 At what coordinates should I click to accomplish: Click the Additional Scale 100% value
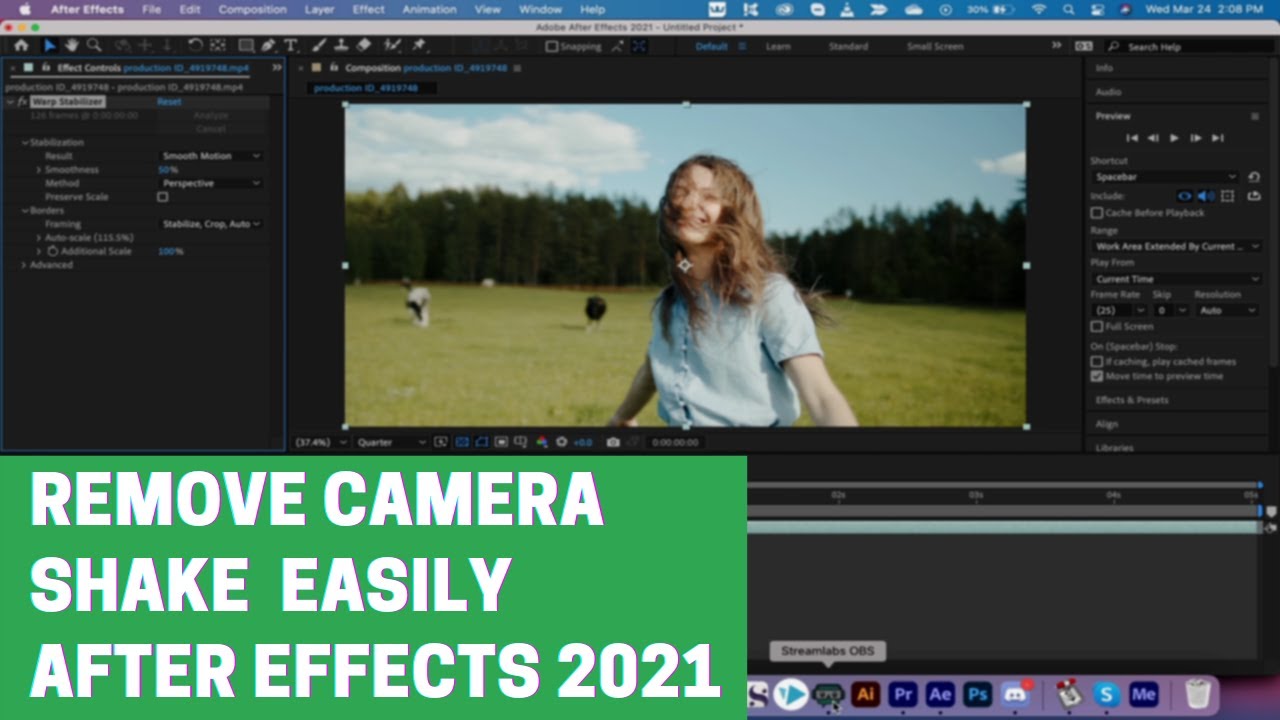pyautogui.click(x=171, y=251)
